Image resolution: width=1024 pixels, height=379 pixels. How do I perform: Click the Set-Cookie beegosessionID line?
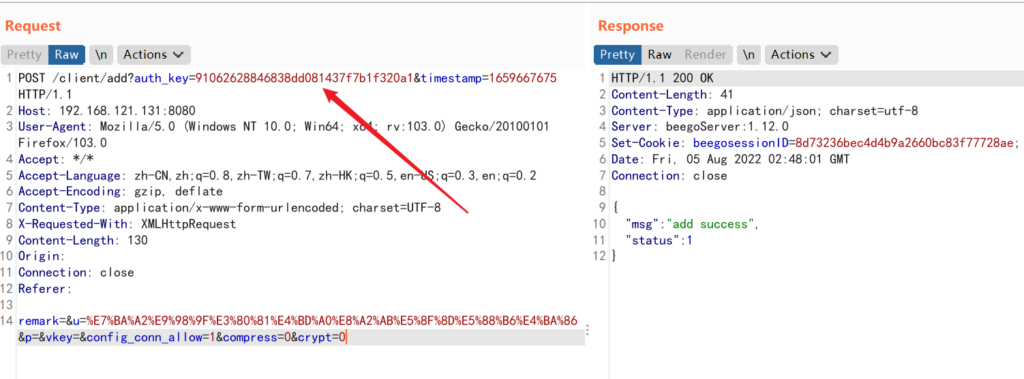click(x=816, y=143)
